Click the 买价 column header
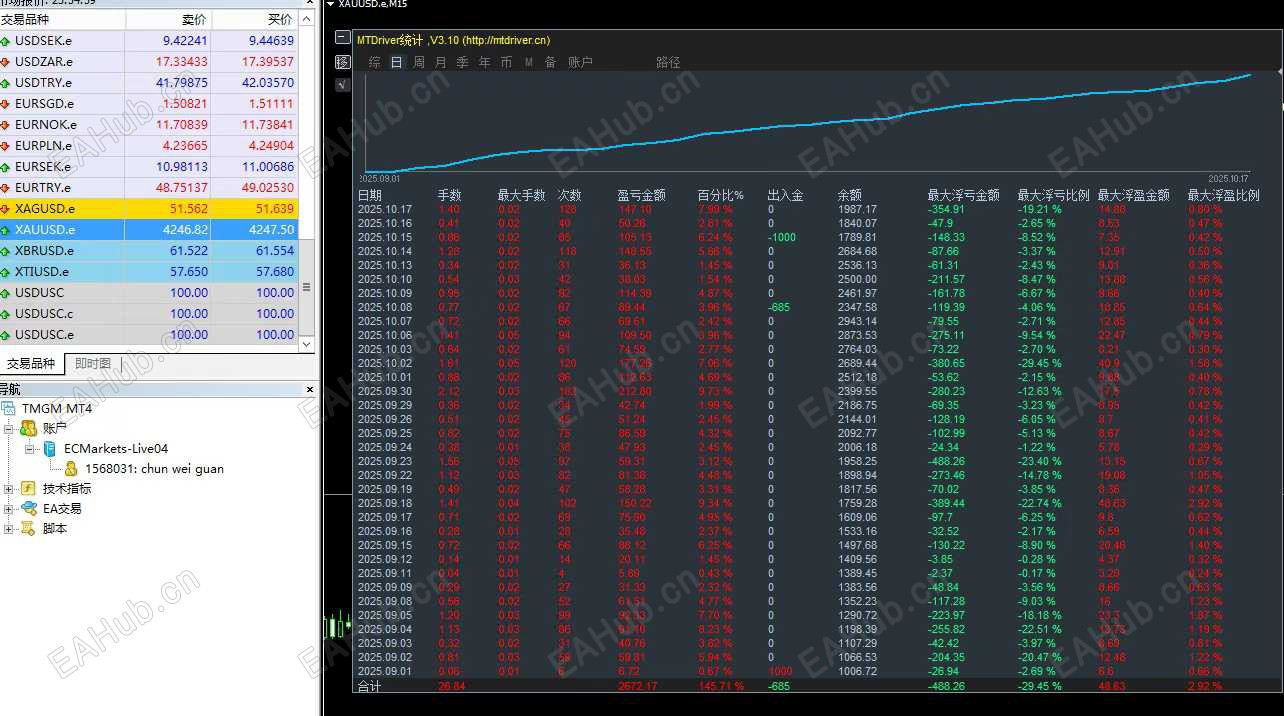Screen dimensions: 1284x716 pyautogui.click(x=255, y=20)
